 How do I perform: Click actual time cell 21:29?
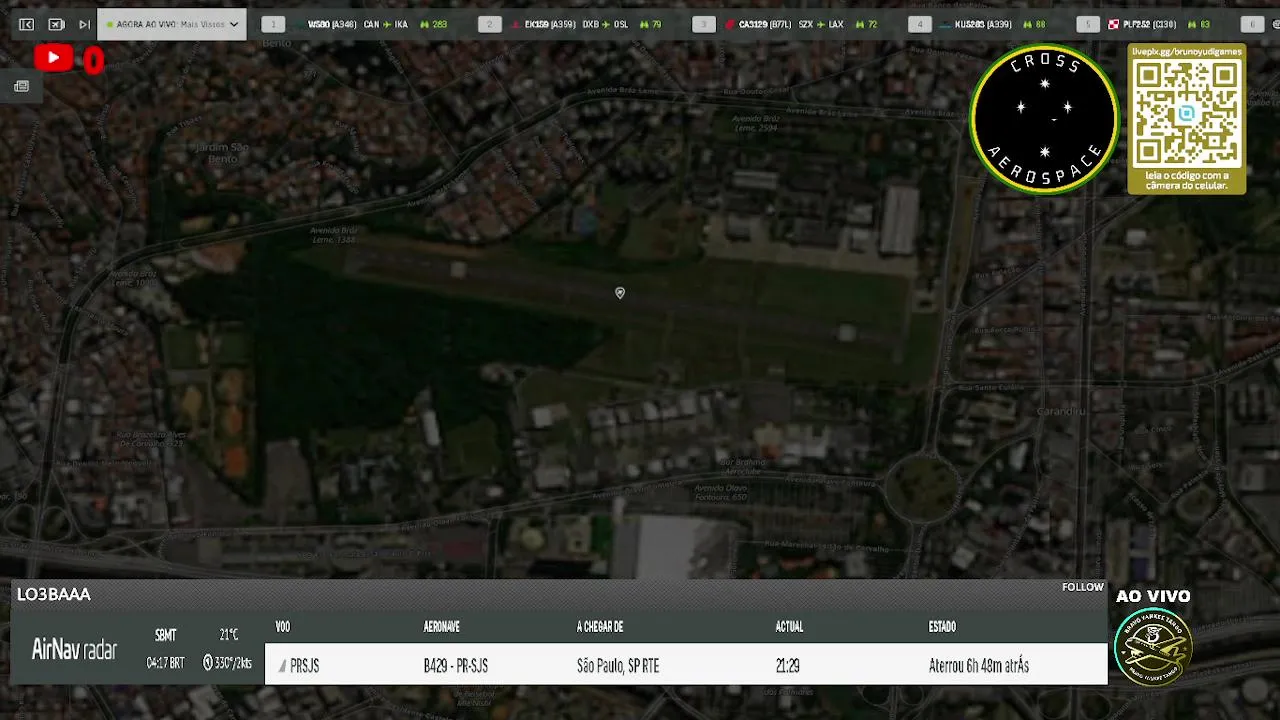[x=788, y=666]
